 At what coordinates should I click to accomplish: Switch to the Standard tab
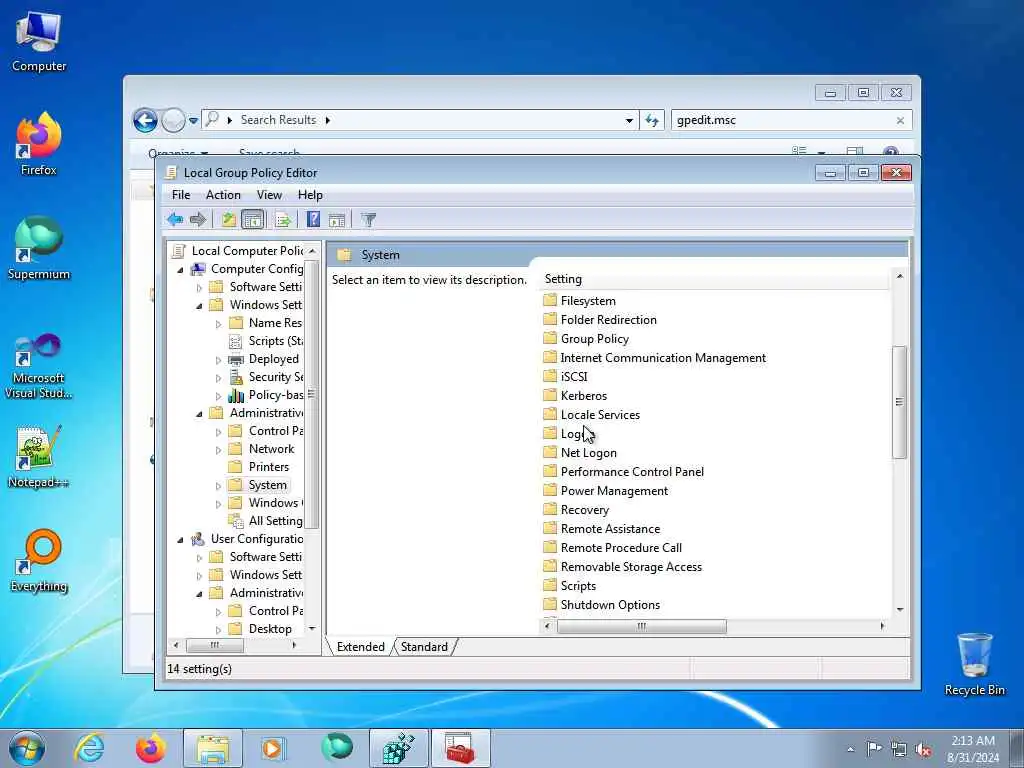point(424,647)
